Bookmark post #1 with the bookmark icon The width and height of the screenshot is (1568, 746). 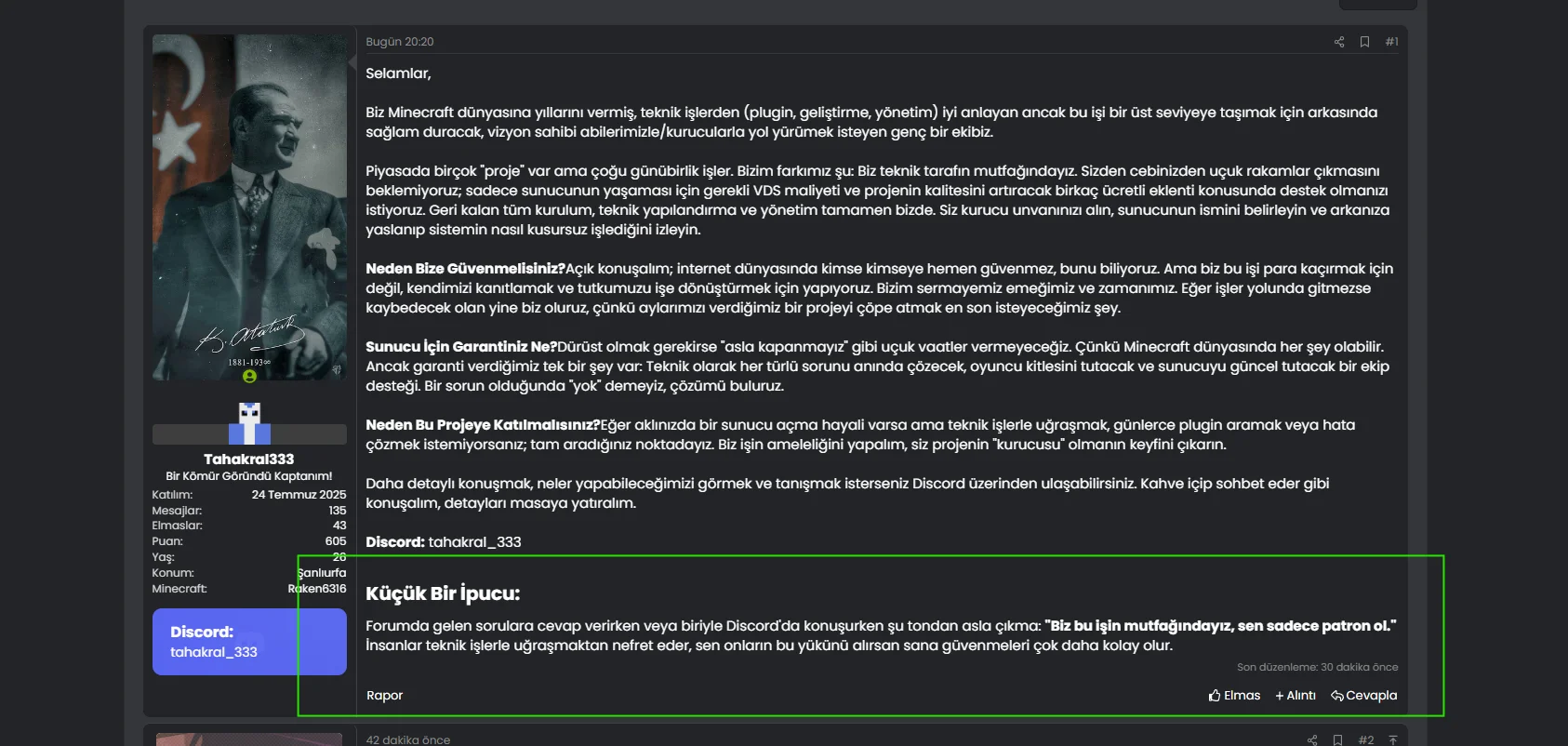(1364, 42)
